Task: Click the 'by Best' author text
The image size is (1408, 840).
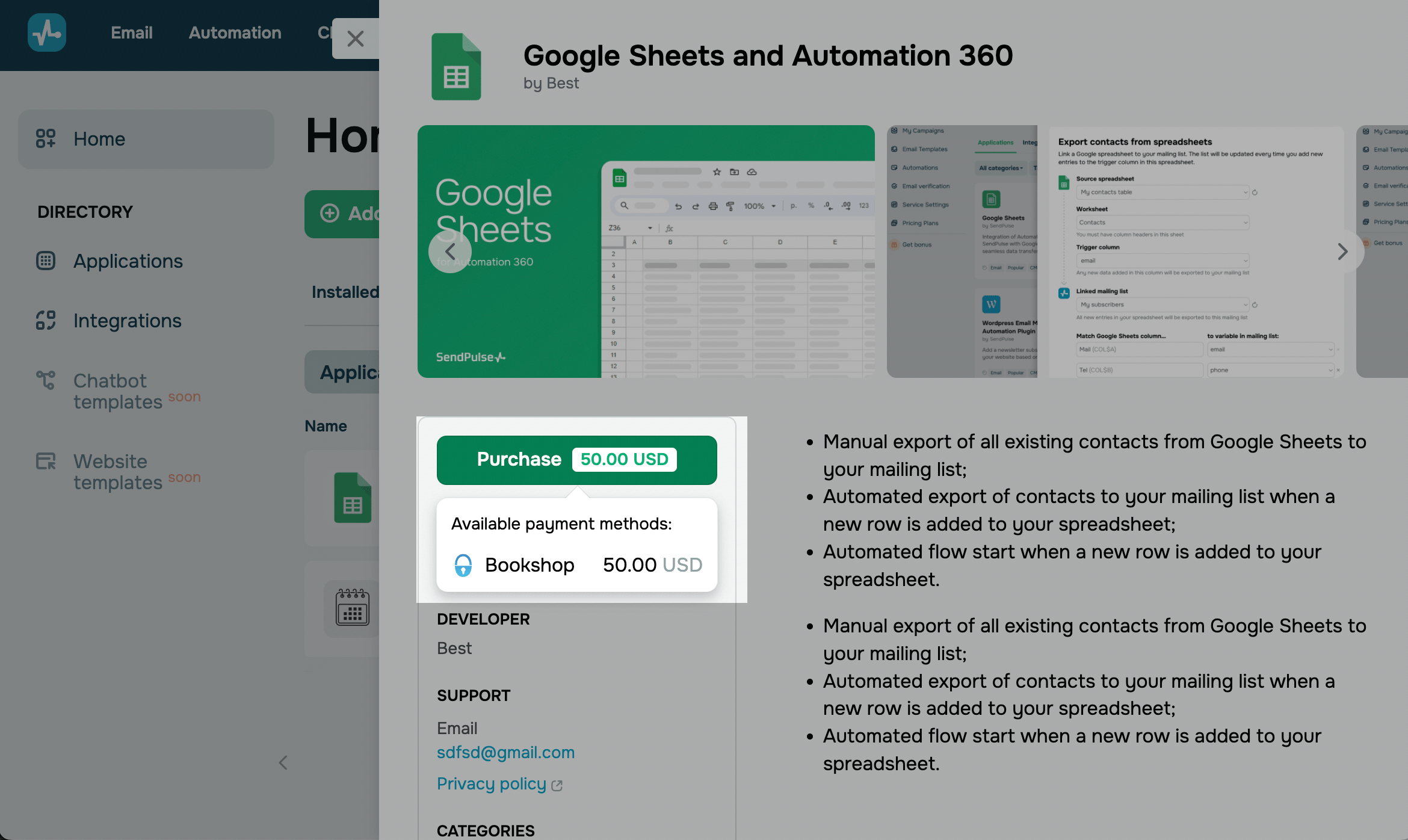Action: (x=551, y=83)
